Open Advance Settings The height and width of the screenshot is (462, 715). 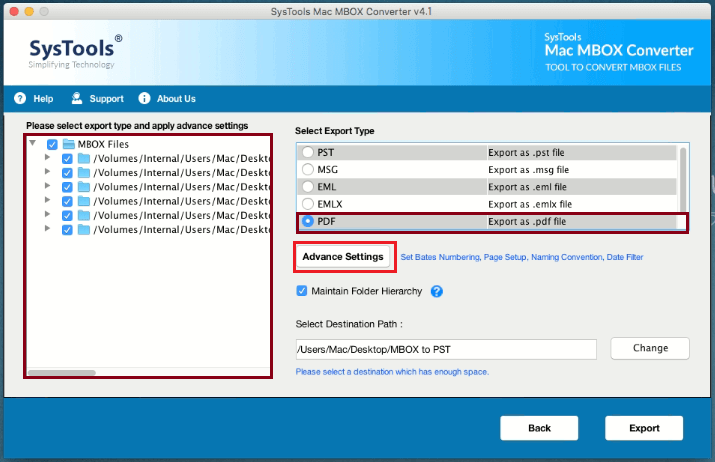343,257
